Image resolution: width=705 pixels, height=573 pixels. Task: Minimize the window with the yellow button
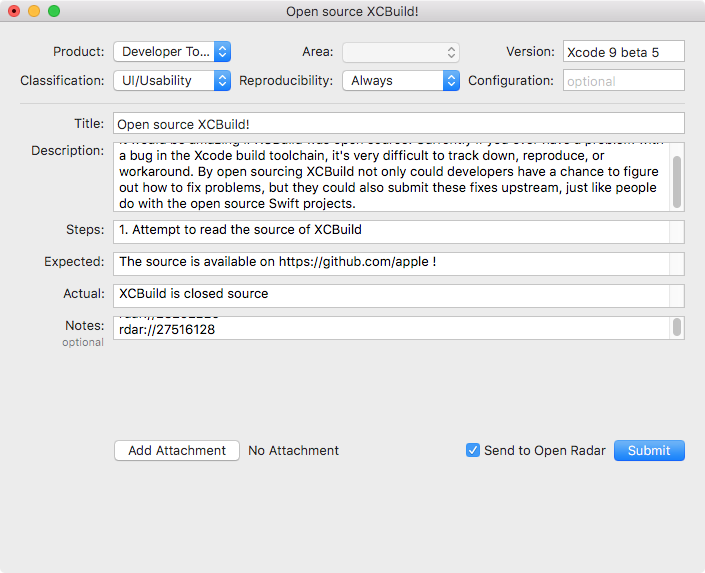pyautogui.click(x=34, y=11)
